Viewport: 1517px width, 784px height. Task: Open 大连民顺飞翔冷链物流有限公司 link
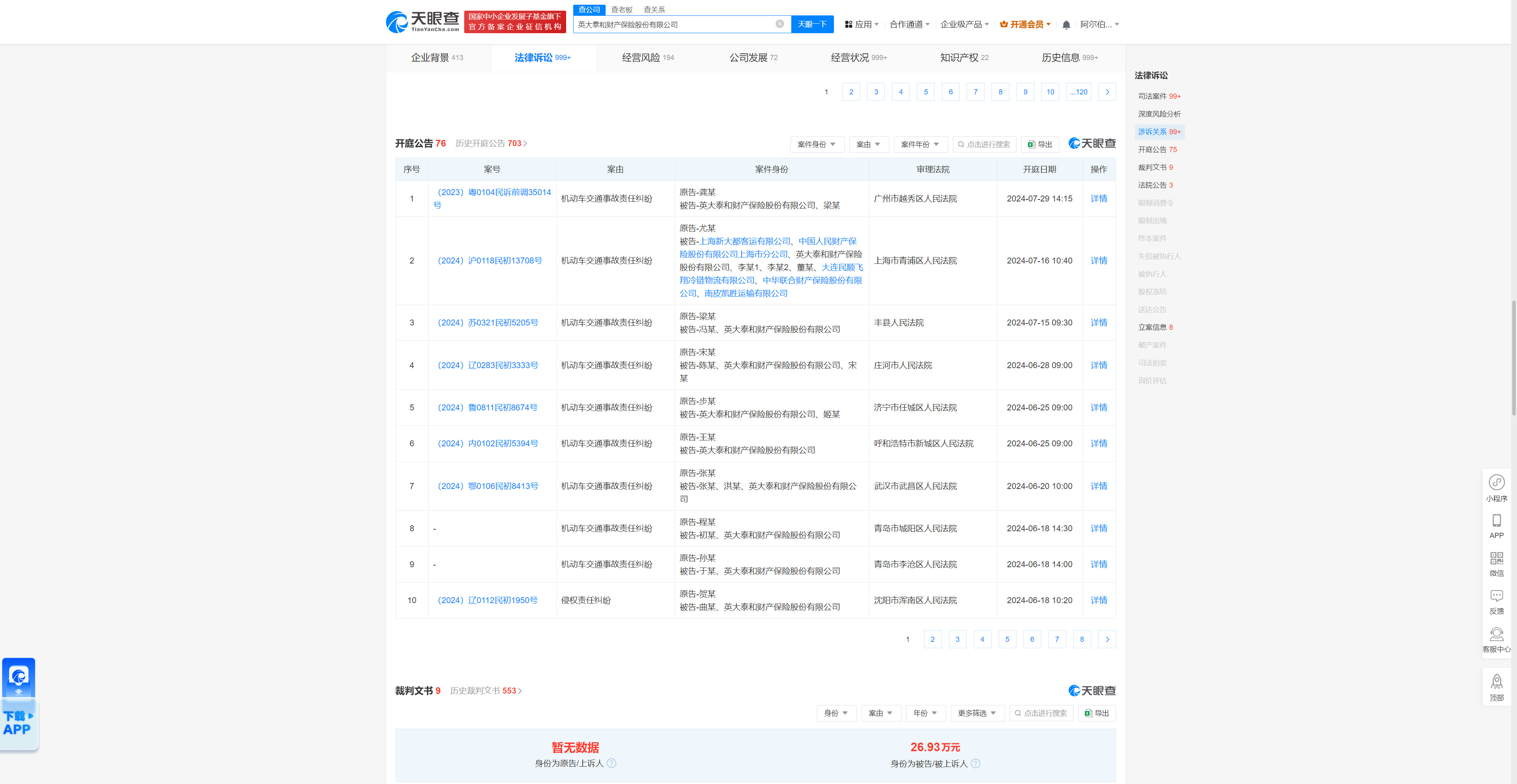pyautogui.click(x=772, y=274)
